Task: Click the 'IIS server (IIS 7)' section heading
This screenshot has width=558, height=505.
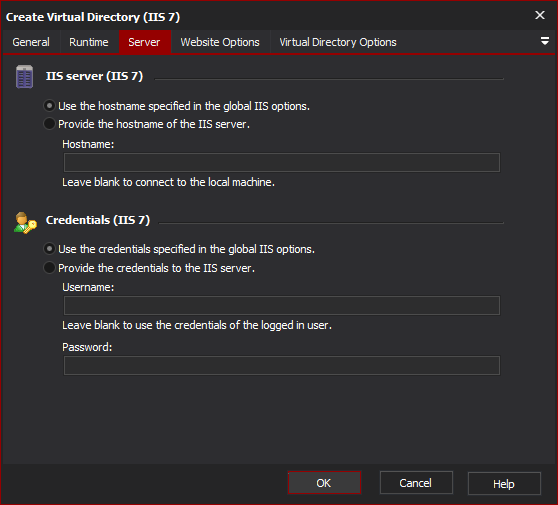Action: [94, 76]
